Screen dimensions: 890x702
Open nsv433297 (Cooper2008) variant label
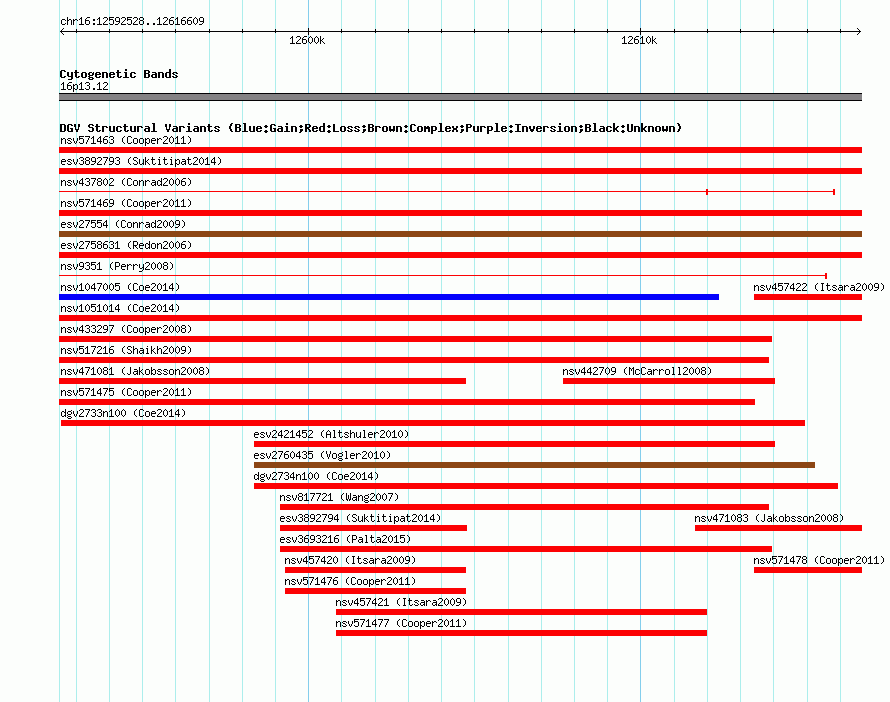click(126, 329)
